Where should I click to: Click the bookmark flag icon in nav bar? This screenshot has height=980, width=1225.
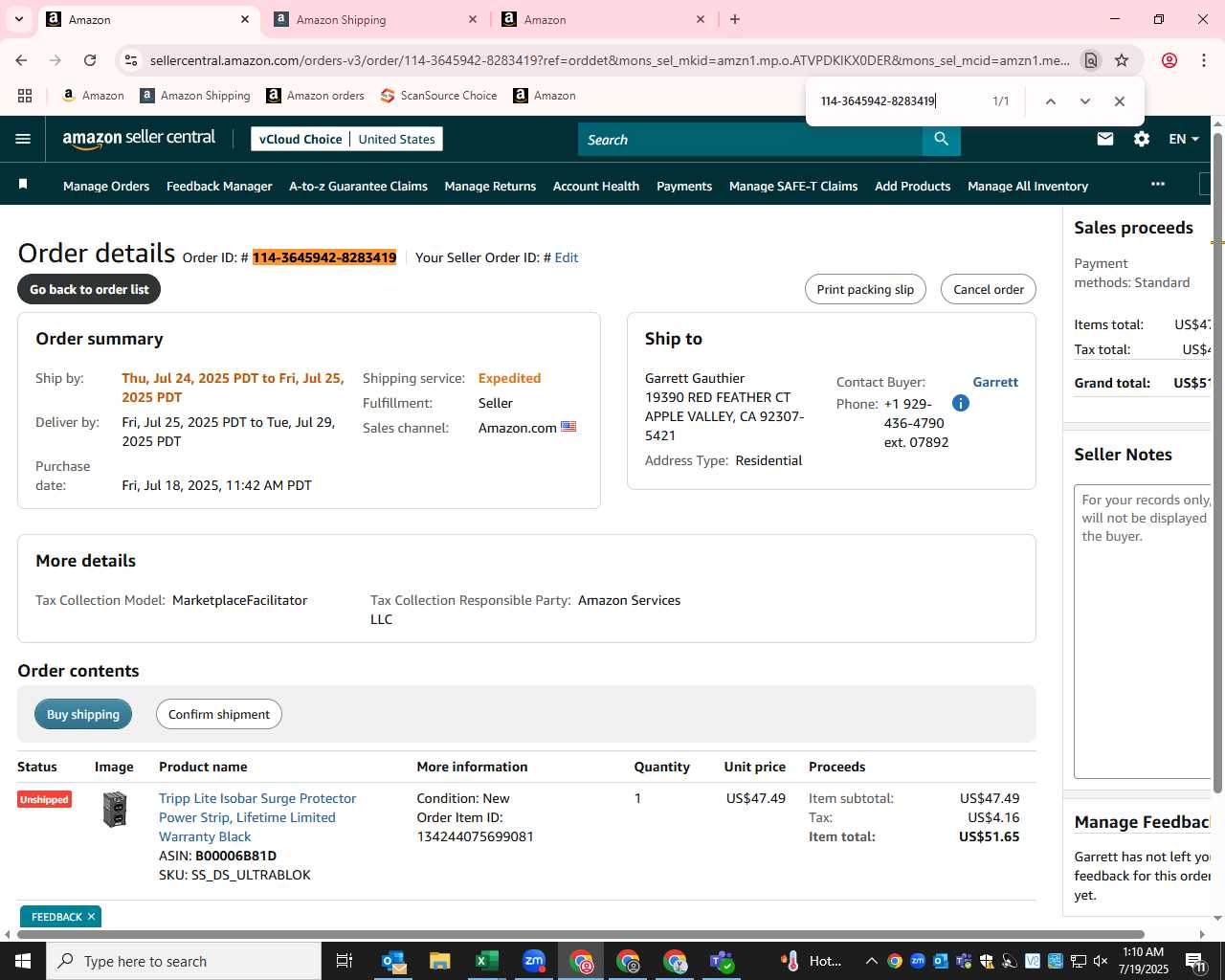[23, 184]
